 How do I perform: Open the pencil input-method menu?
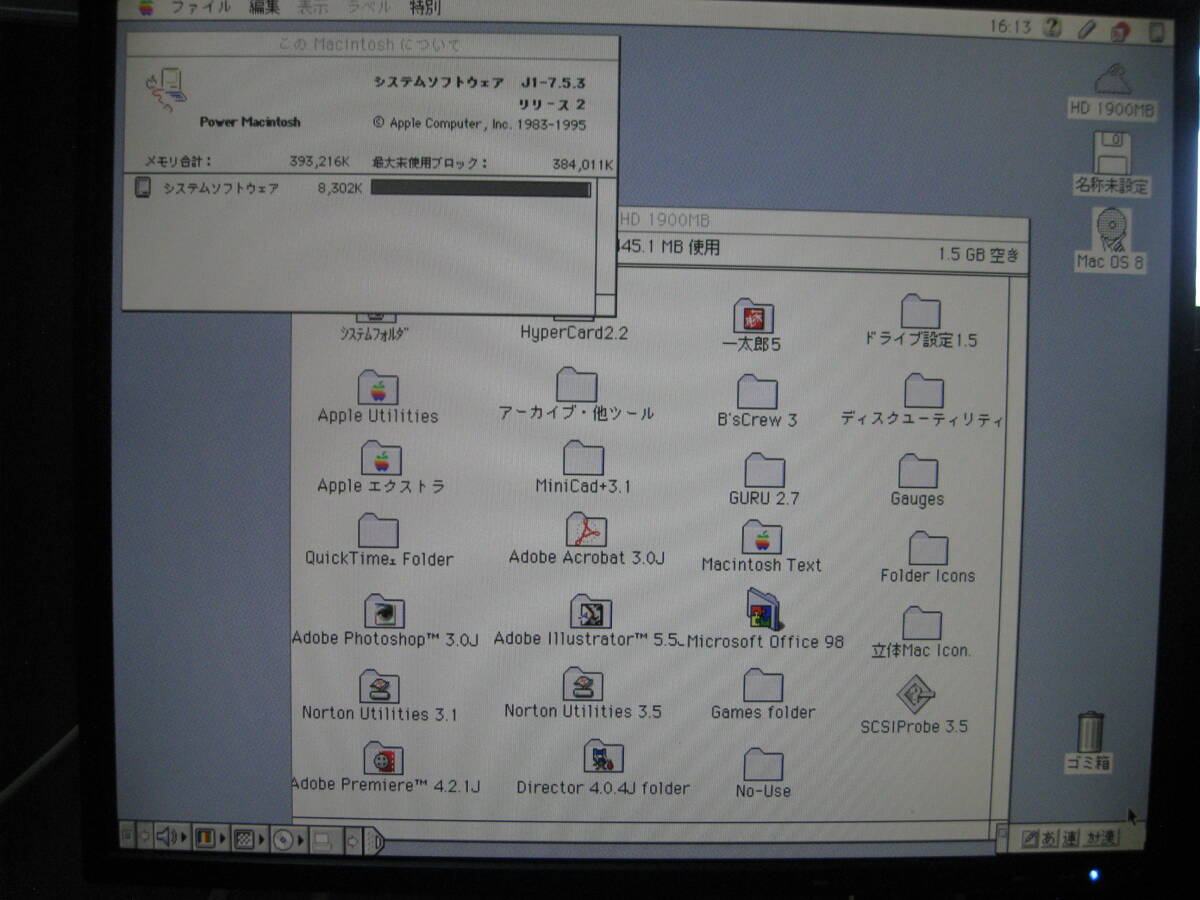tap(1086, 29)
